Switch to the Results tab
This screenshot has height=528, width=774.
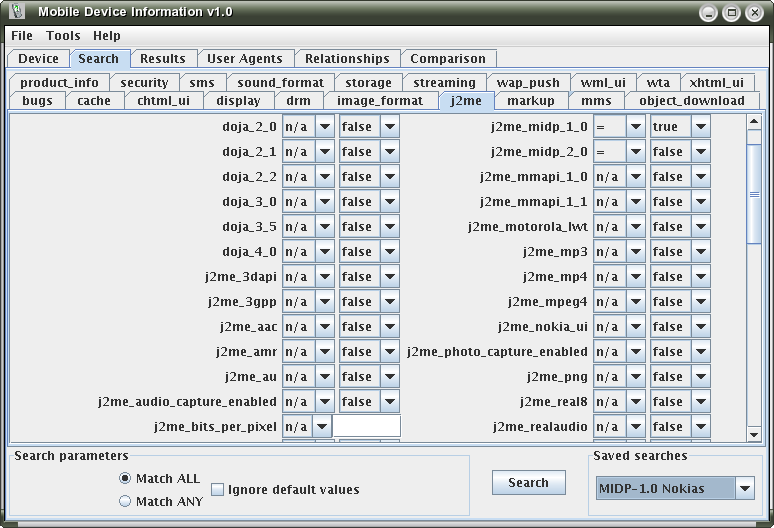pyautogui.click(x=162, y=59)
